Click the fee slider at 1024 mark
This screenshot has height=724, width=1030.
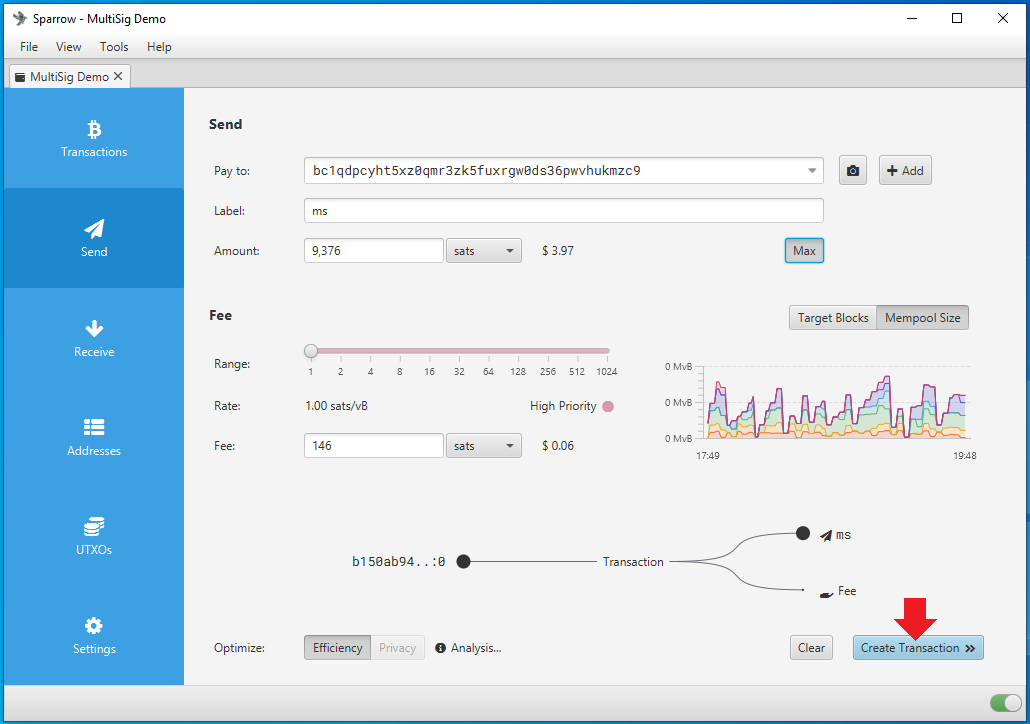[607, 351]
